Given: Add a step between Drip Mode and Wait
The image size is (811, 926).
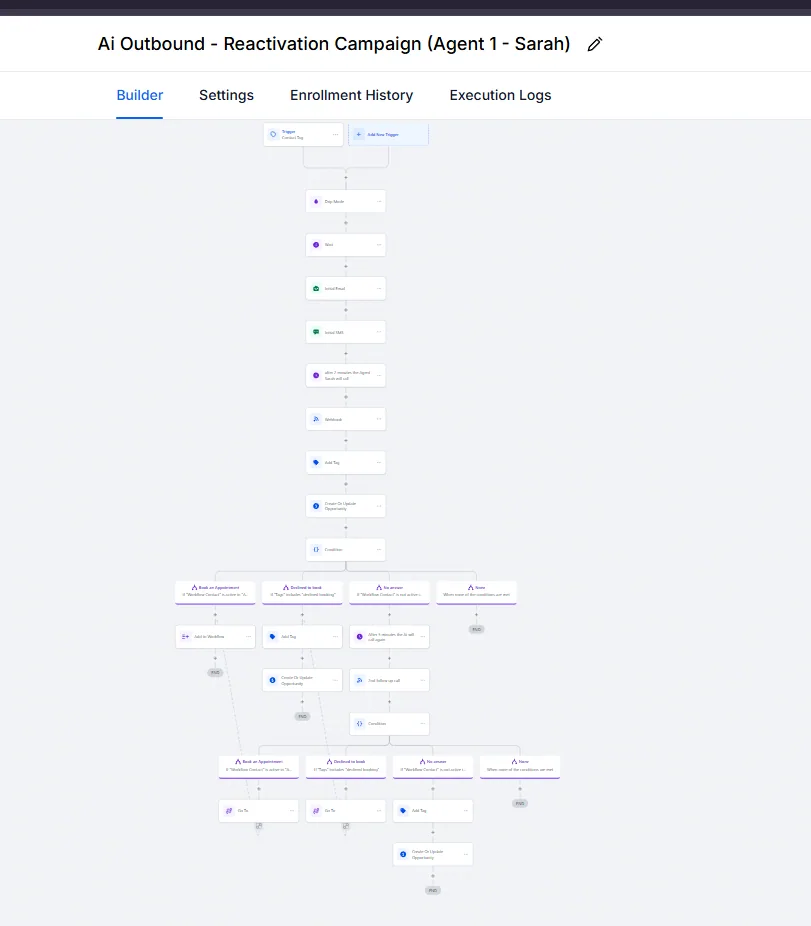Looking at the screenshot, I should (x=346, y=223).
